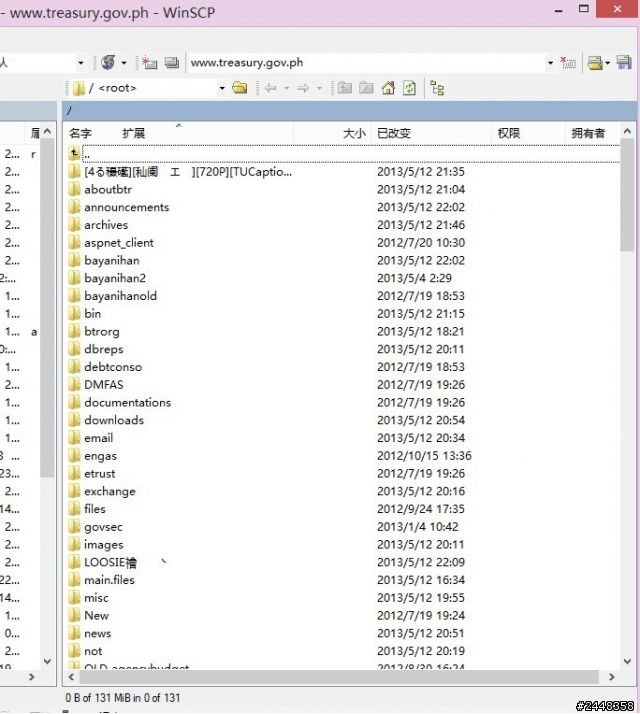Select the misc folder
The height and width of the screenshot is (714, 640).
tap(96, 598)
